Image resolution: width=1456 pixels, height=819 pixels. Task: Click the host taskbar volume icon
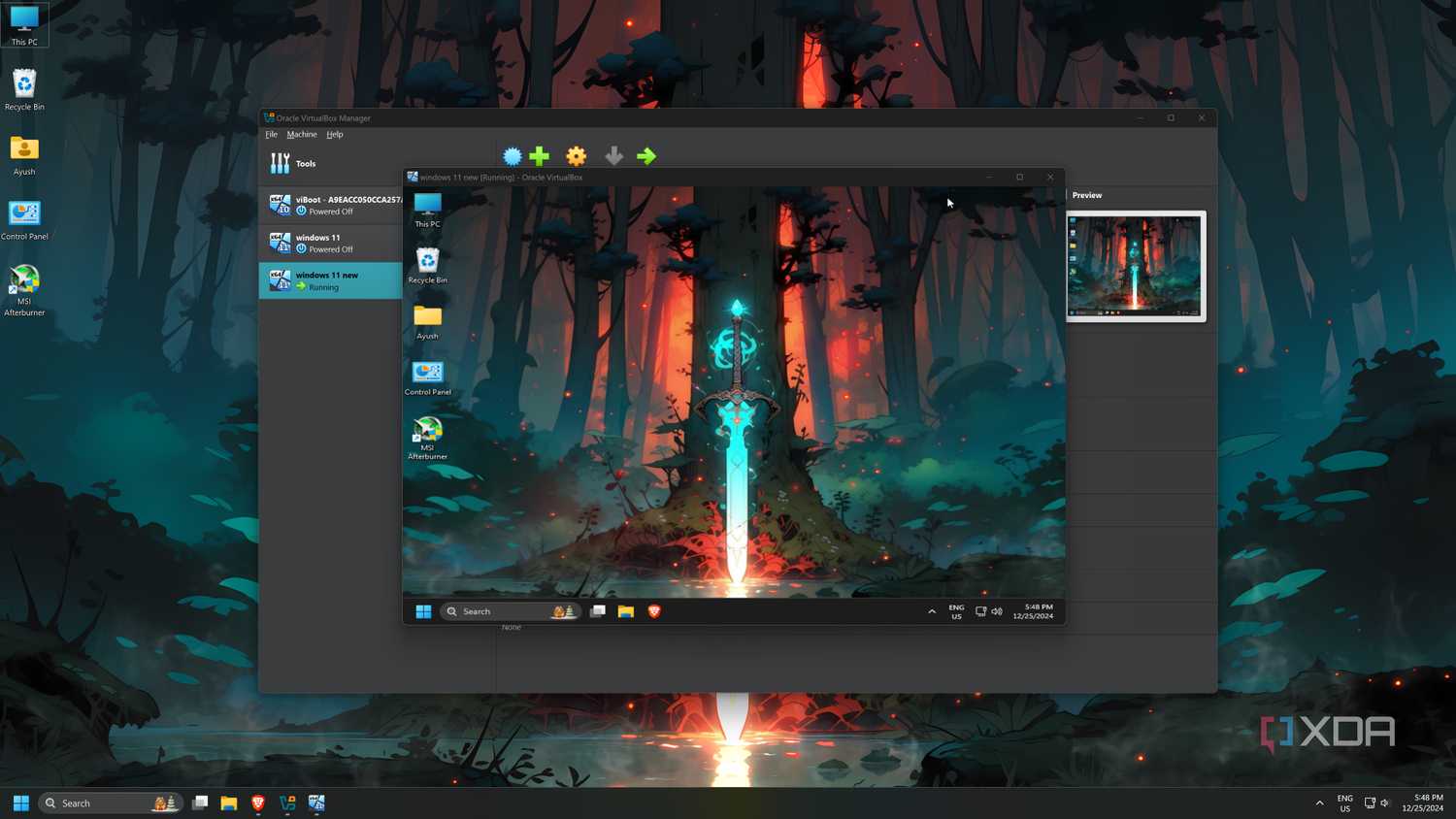click(1385, 803)
